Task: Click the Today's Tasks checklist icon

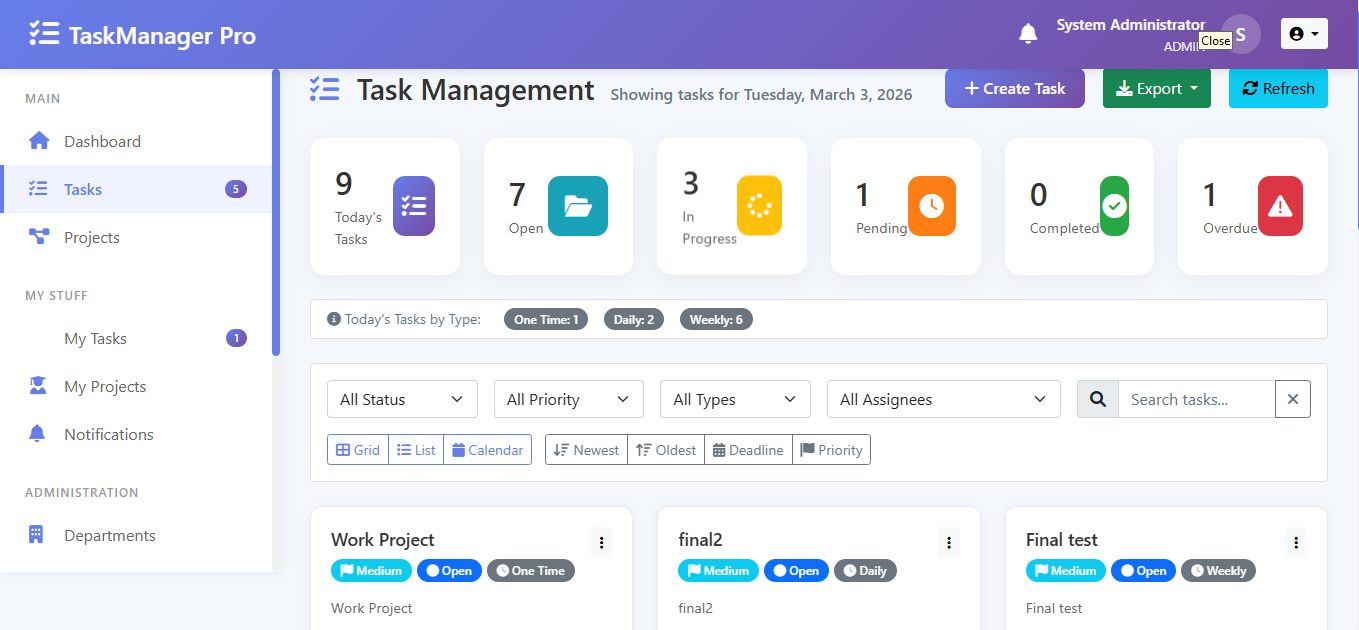Action: 413,206
